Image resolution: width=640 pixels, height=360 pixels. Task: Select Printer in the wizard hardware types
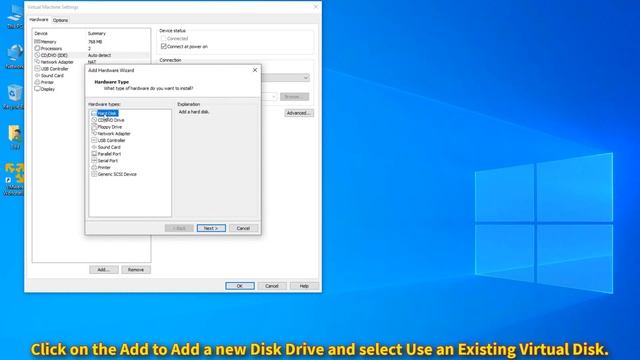coord(101,167)
